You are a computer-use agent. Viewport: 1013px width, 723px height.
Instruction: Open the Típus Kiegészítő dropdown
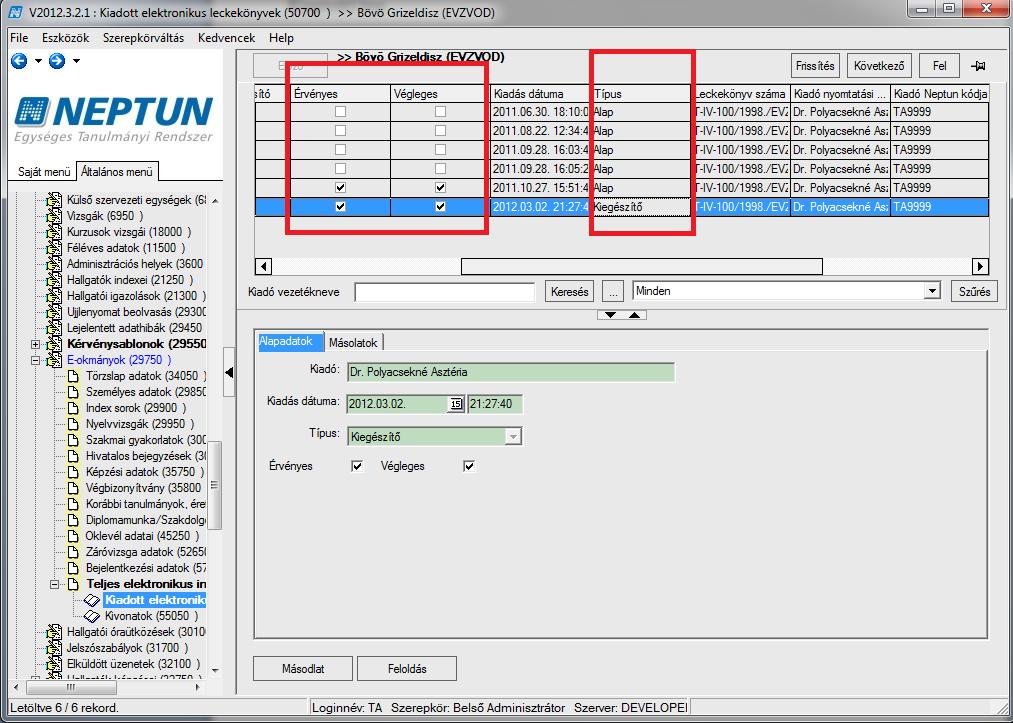point(513,437)
